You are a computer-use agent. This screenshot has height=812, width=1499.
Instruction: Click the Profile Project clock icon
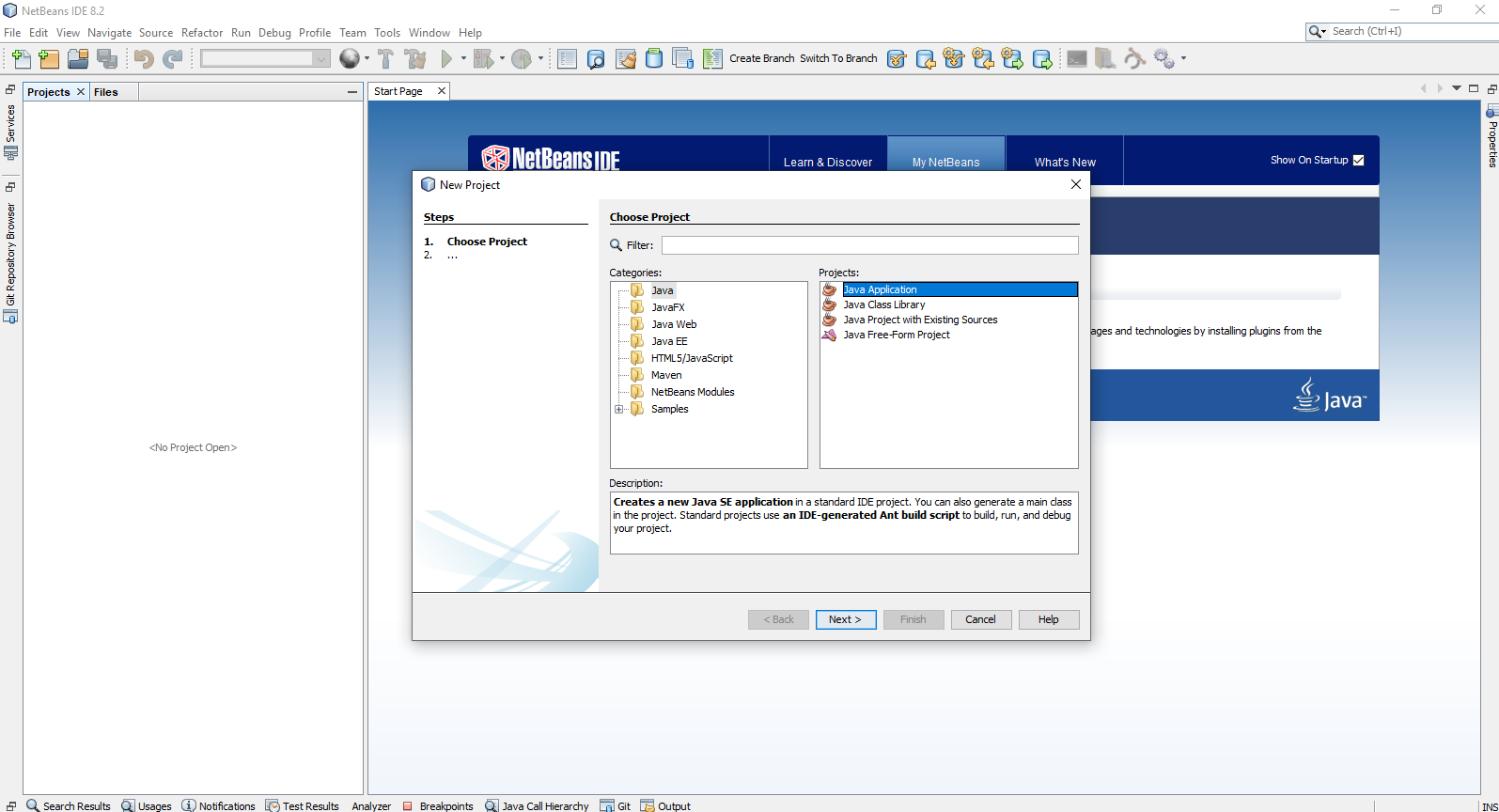pos(522,58)
